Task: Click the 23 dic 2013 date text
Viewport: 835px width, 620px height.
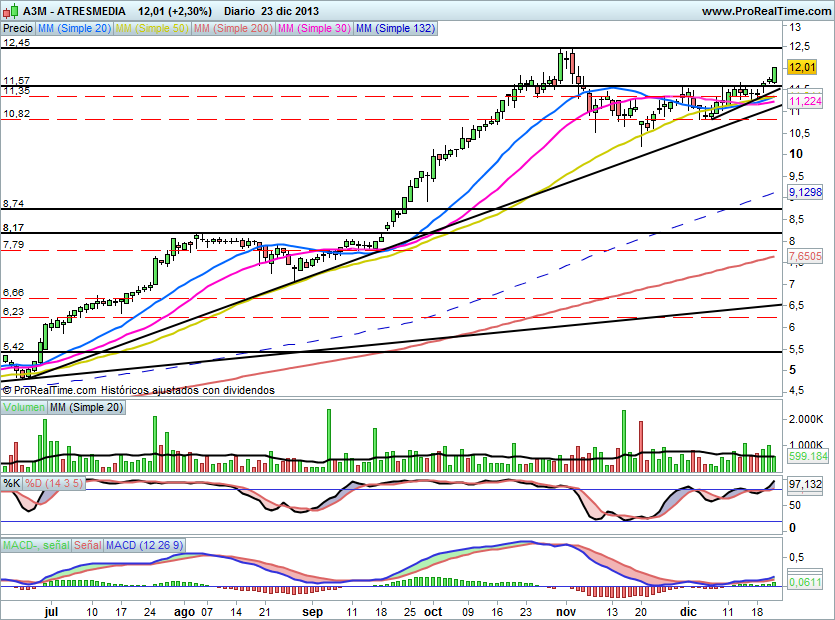Action: coord(290,11)
